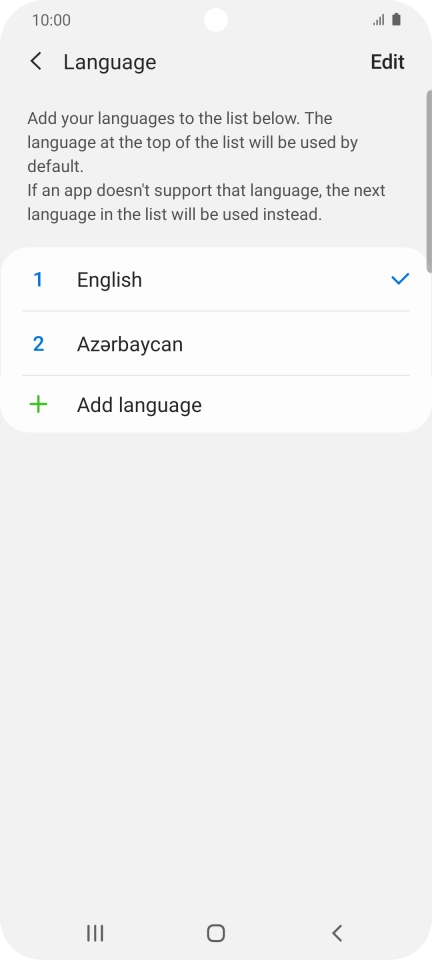Tap the Home navigation button
The image size is (432, 960).
(x=215, y=933)
